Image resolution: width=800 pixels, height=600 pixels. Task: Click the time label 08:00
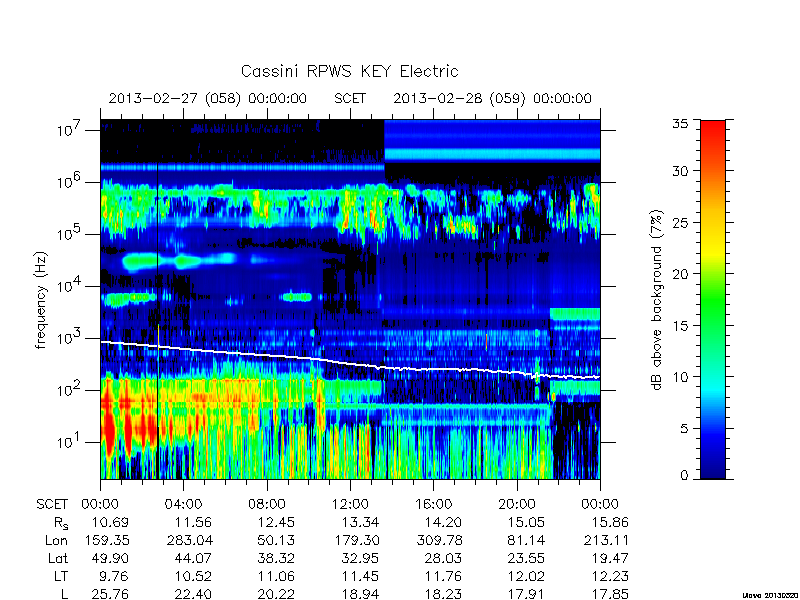(267, 505)
